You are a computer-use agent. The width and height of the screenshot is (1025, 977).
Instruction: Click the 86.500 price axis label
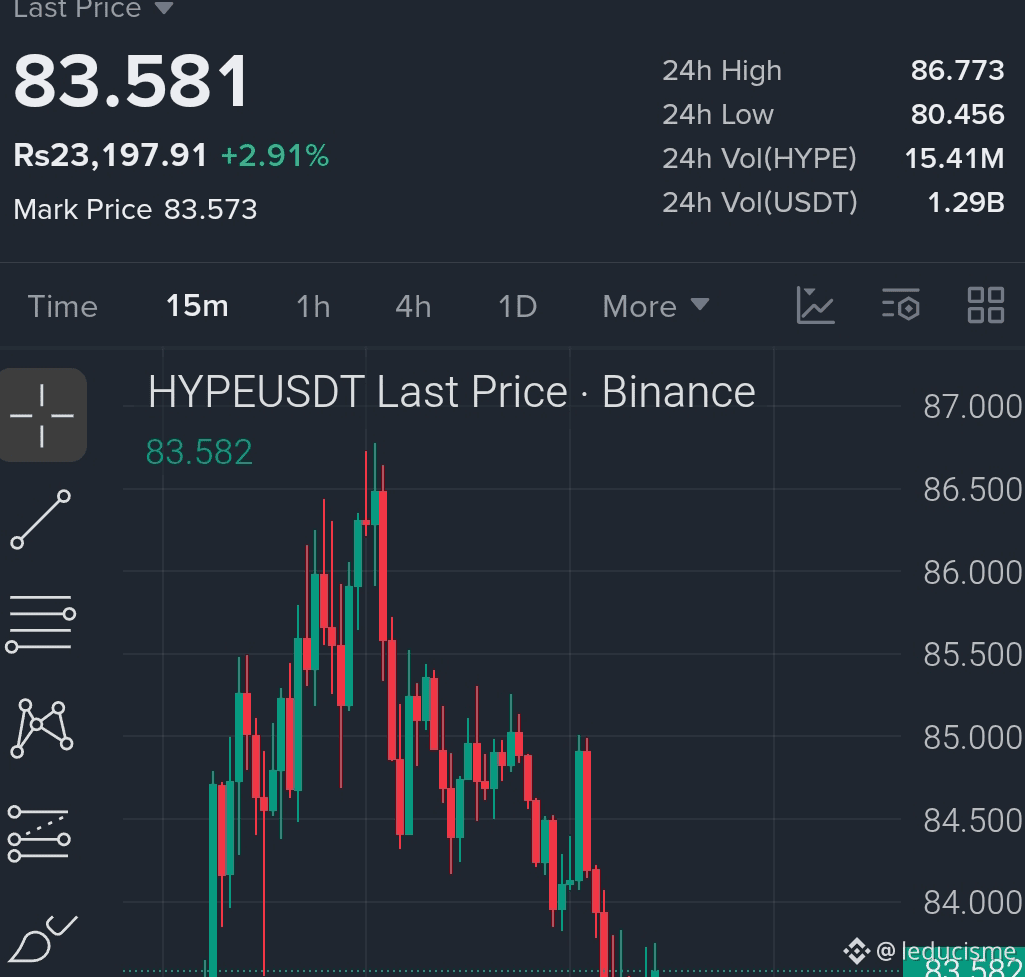(x=973, y=489)
